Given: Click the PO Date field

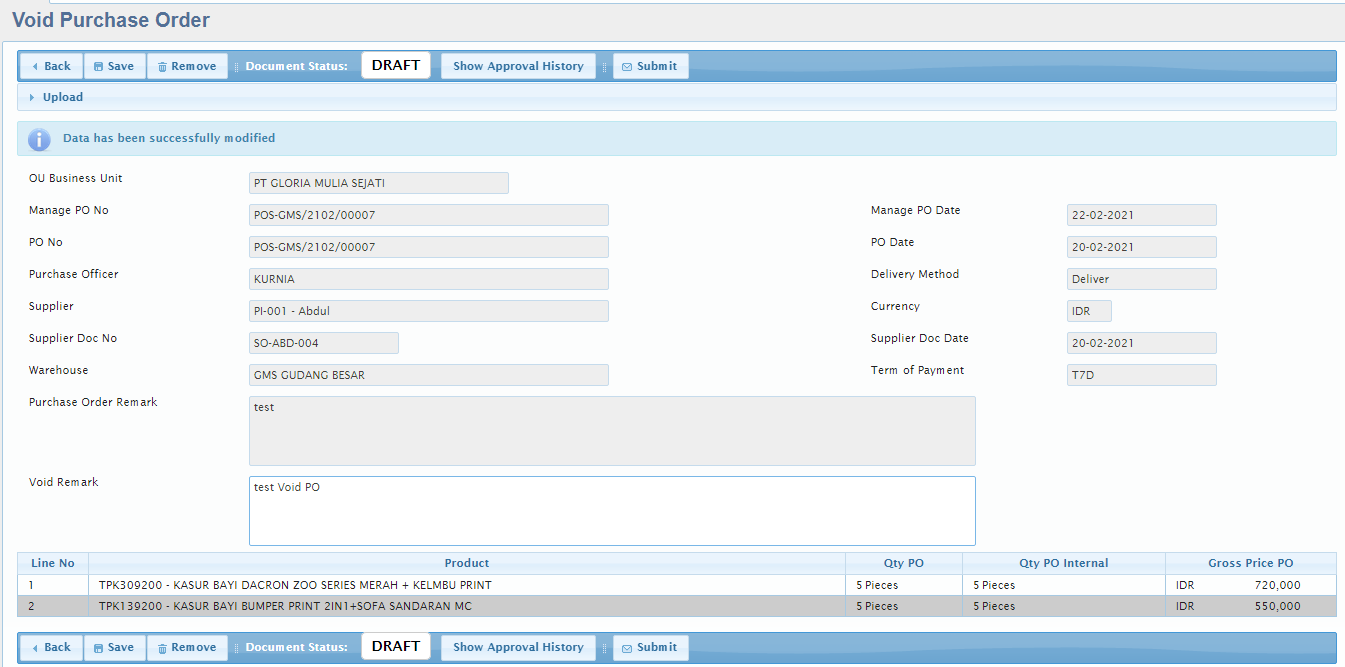Looking at the screenshot, I should [1142, 247].
